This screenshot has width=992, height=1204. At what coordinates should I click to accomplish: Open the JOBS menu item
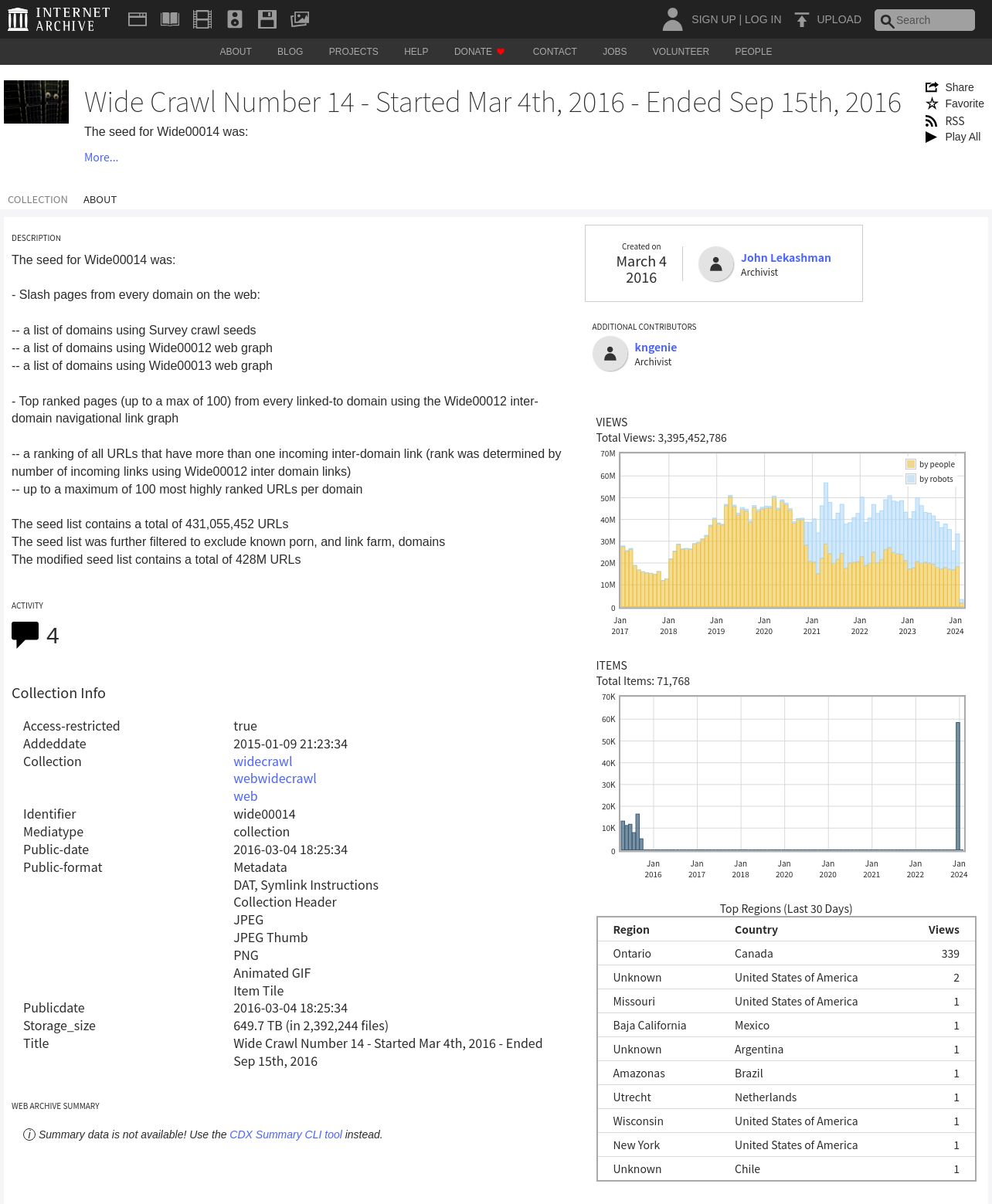click(x=615, y=52)
